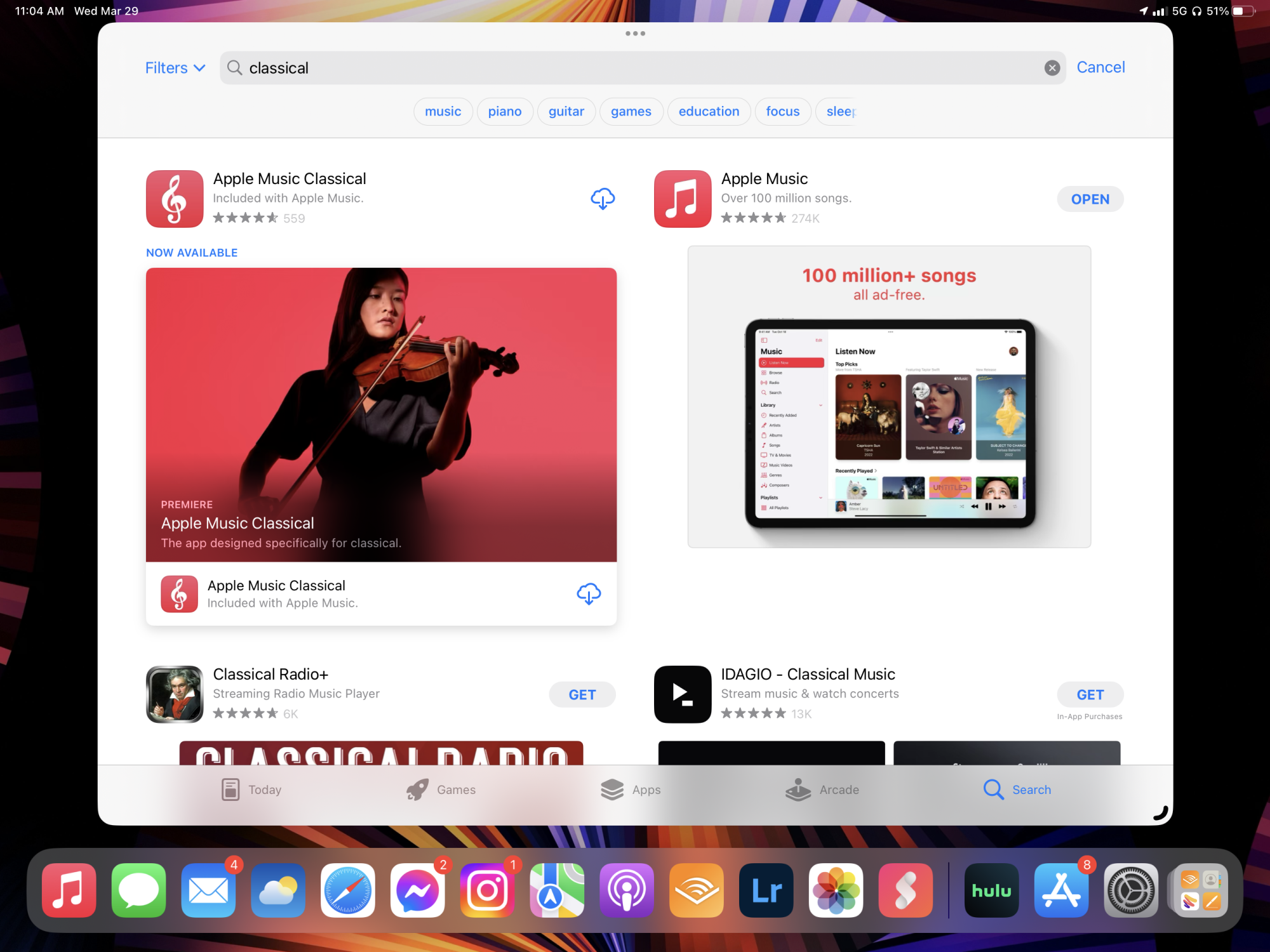Clear the search text with the X button
The width and height of the screenshot is (1270, 952).
pos(1052,68)
